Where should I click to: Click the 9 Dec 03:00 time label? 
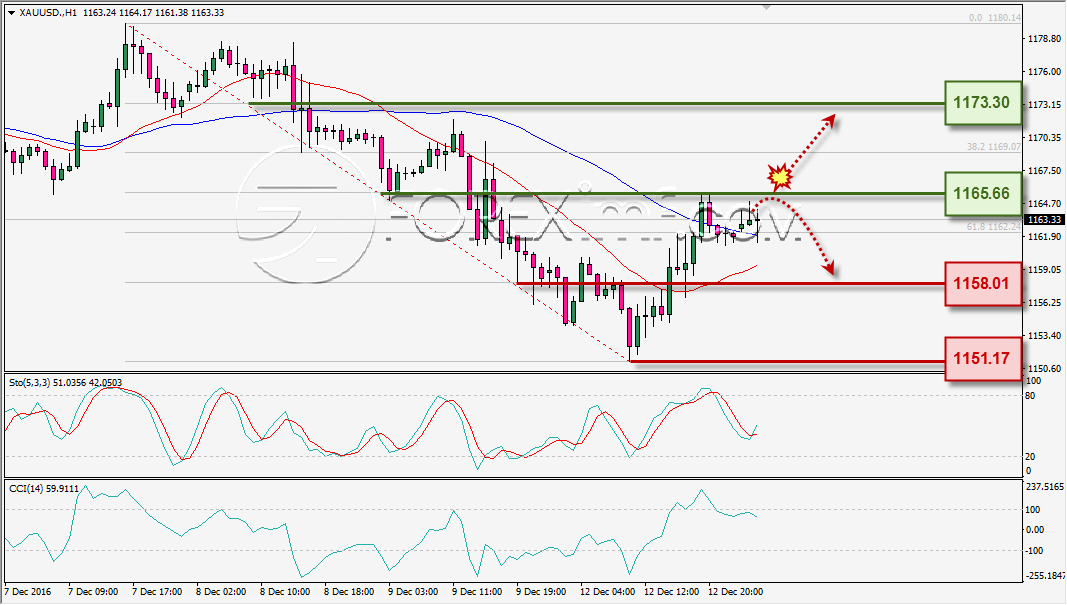tap(413, 592)
